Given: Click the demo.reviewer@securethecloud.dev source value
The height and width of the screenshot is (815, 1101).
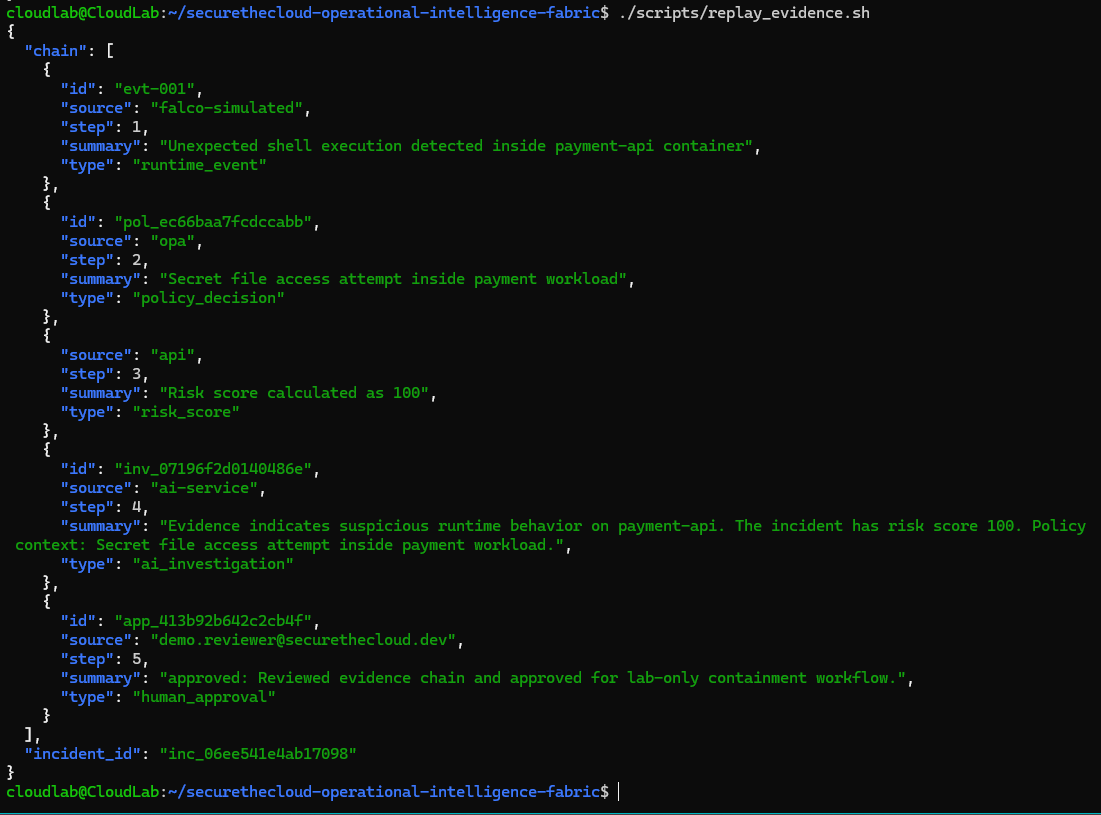Looking at the screenshot, I should 303,640.
